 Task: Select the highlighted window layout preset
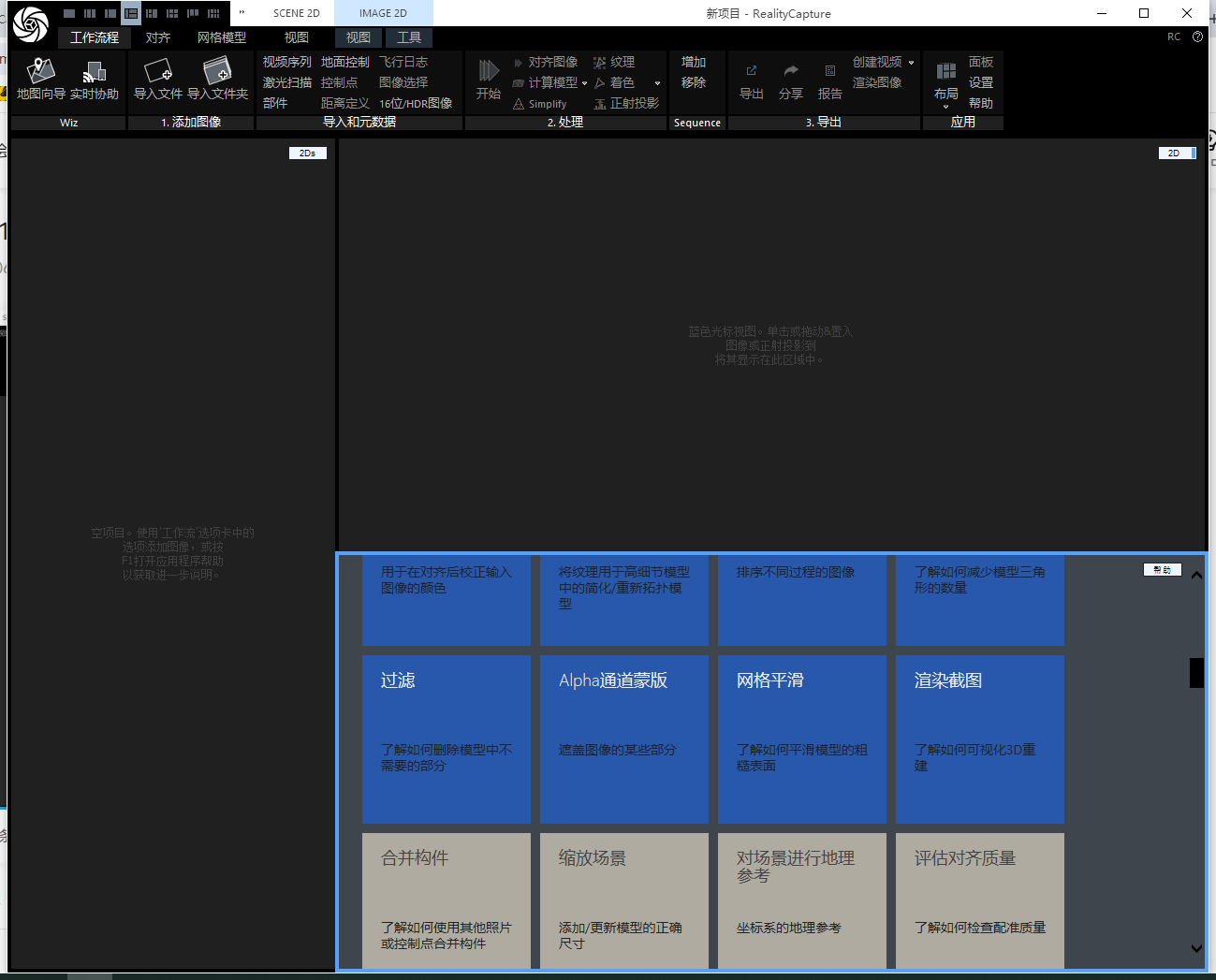(x=131, y=13)
